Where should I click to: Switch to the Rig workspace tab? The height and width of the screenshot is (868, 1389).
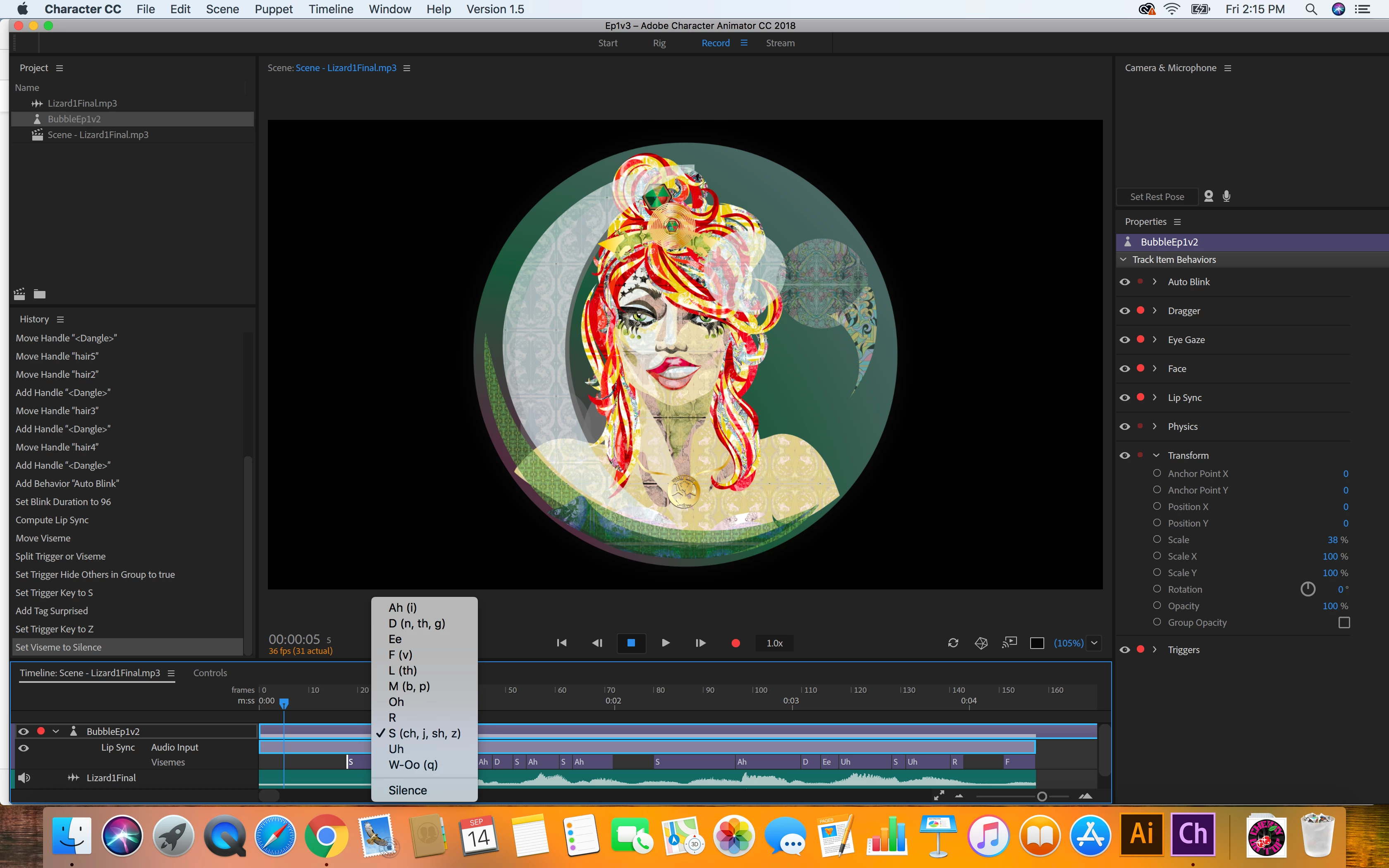659,43
